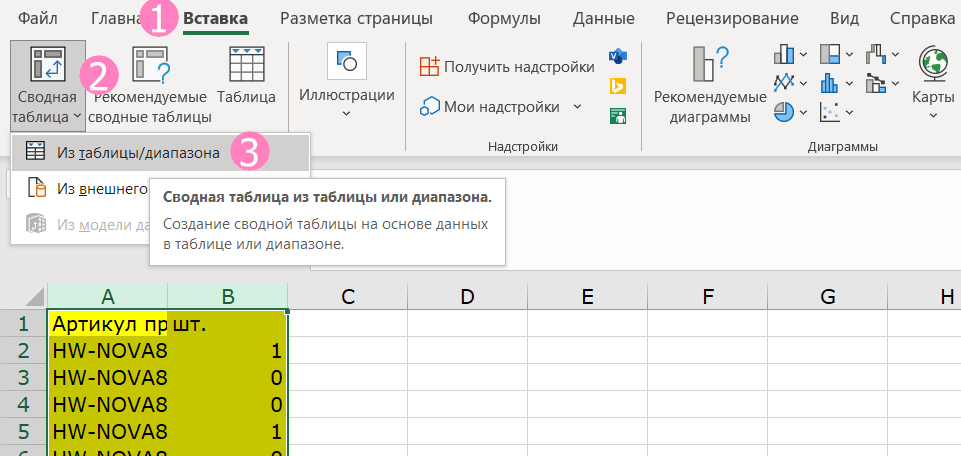Insert a scatter chart
961x456 pixels.
pos(829,111)
